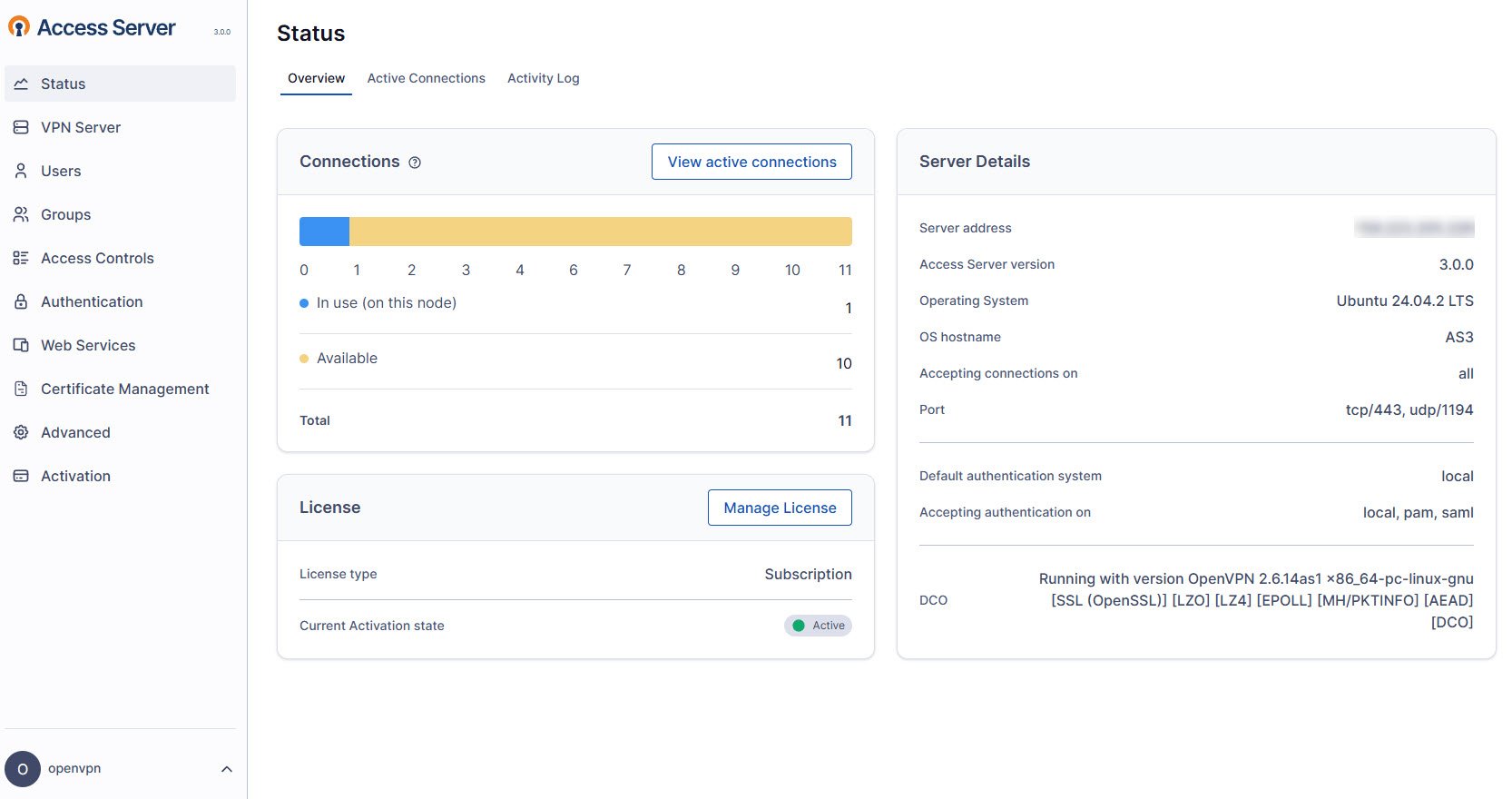The width and height of the screenshot is (1512, 799).
Task: Click the Activation card icon
Action: tap(21, 476)
